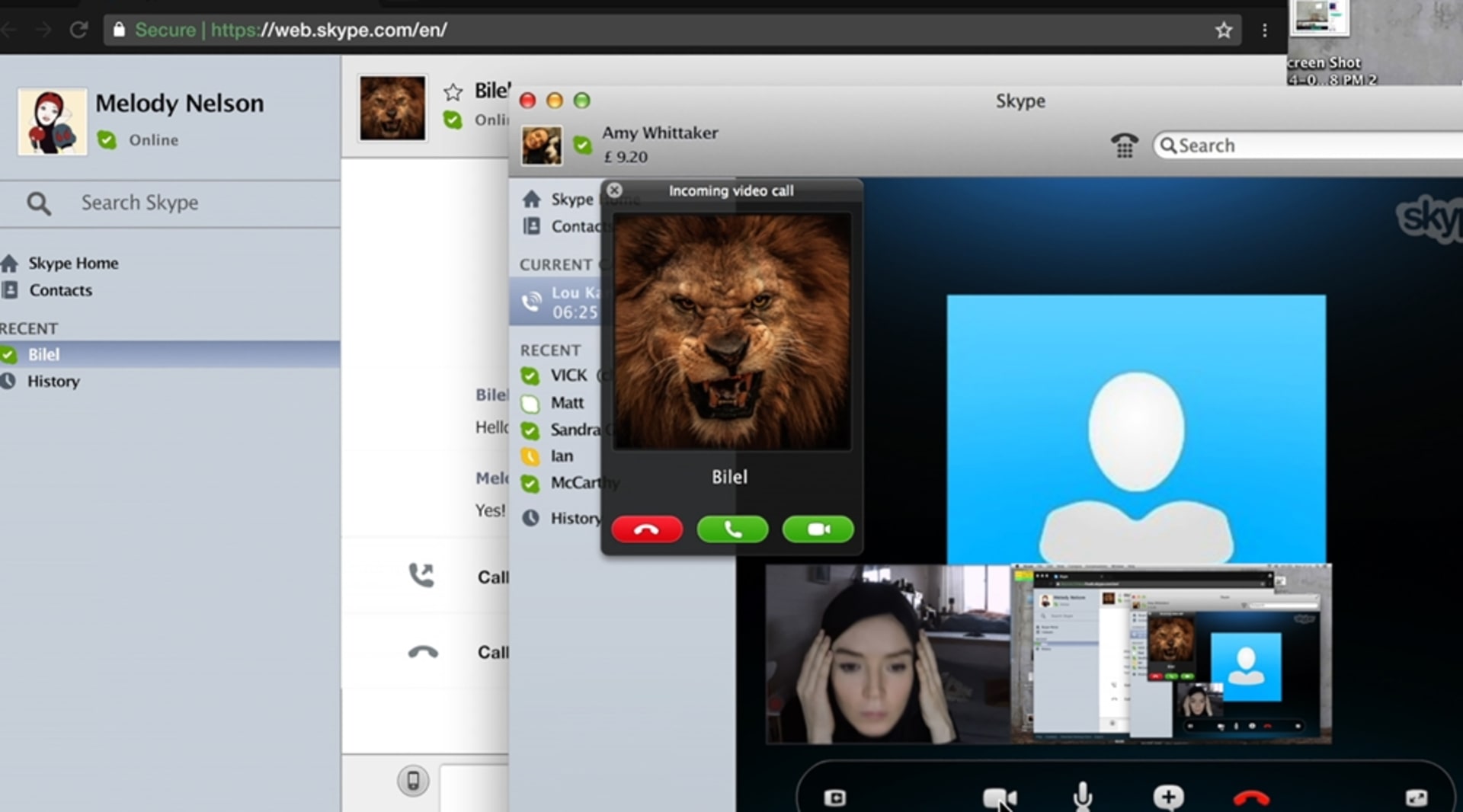1463x812 pixels.
Task: Favorite Bilel with the star icon
Action: coord(453,92)
